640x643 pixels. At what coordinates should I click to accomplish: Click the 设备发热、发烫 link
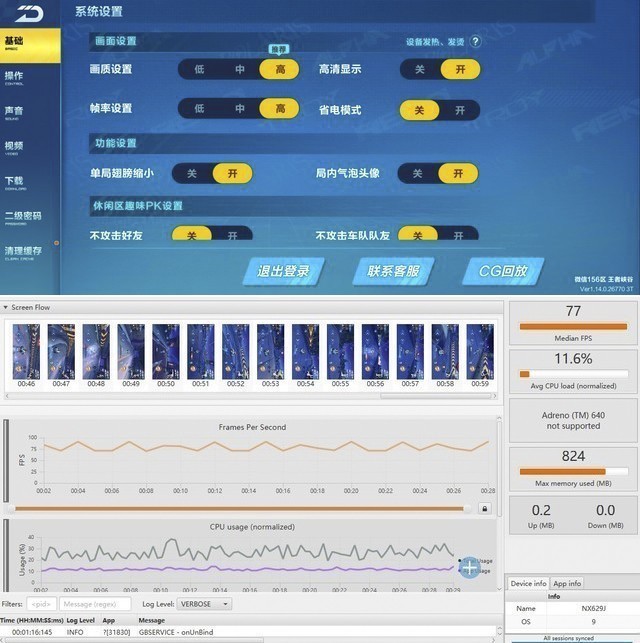point(435,42)
